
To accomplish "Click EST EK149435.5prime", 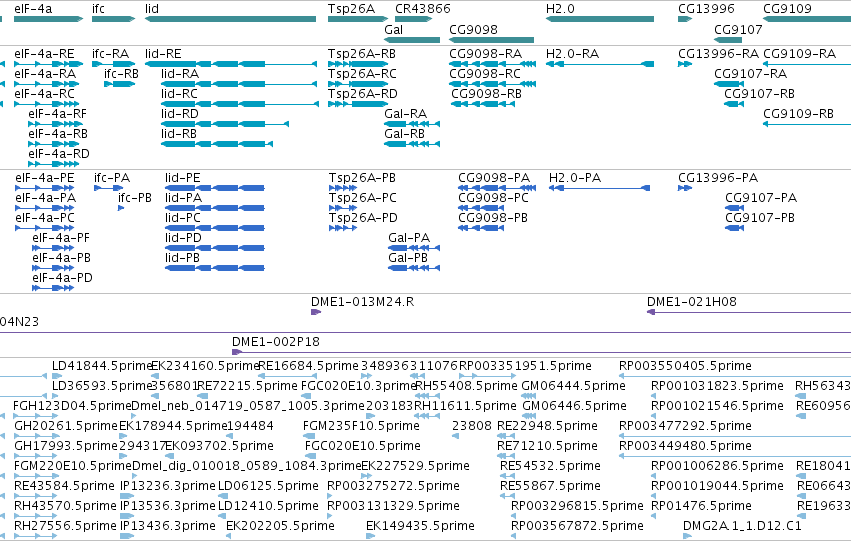I will [x=371, y=536].
